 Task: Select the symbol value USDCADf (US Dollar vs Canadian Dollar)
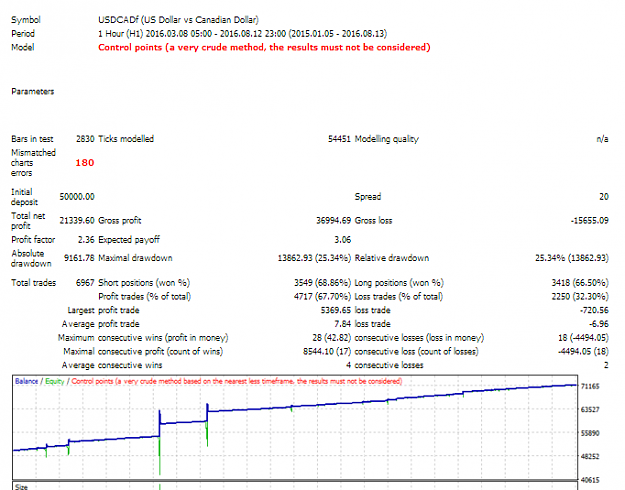pos(178,20)
